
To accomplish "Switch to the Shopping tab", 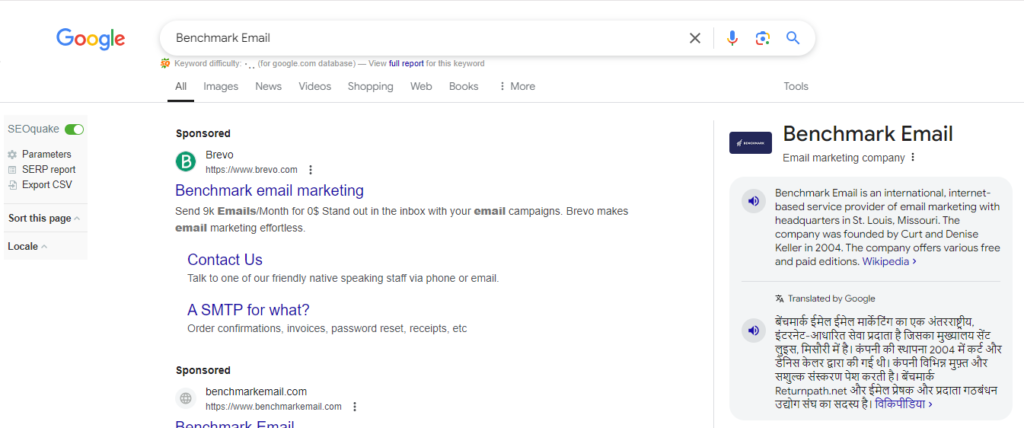I will point(370,86).
